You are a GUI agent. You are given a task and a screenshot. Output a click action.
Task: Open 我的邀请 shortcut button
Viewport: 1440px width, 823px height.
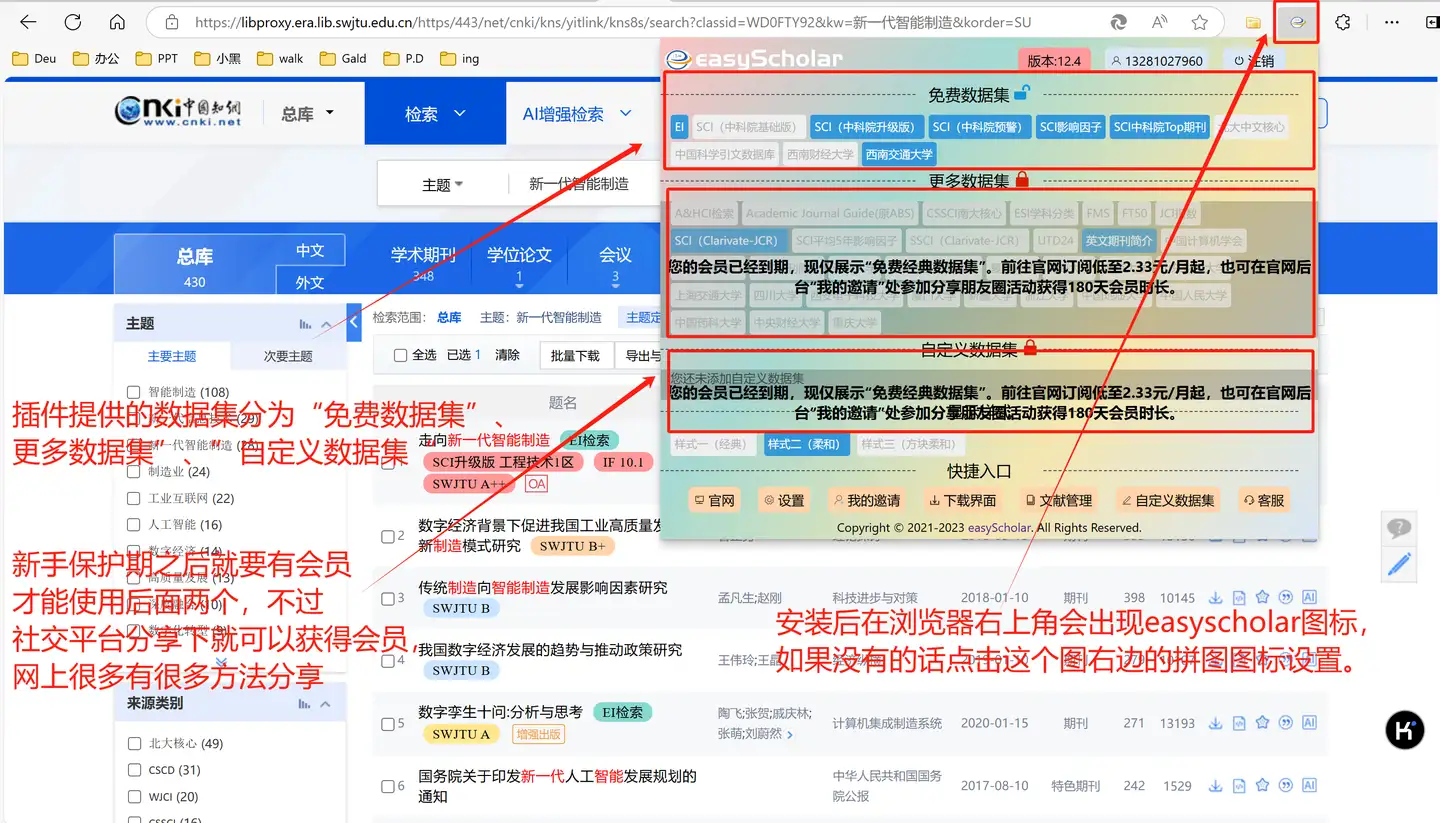pos(866,500)
